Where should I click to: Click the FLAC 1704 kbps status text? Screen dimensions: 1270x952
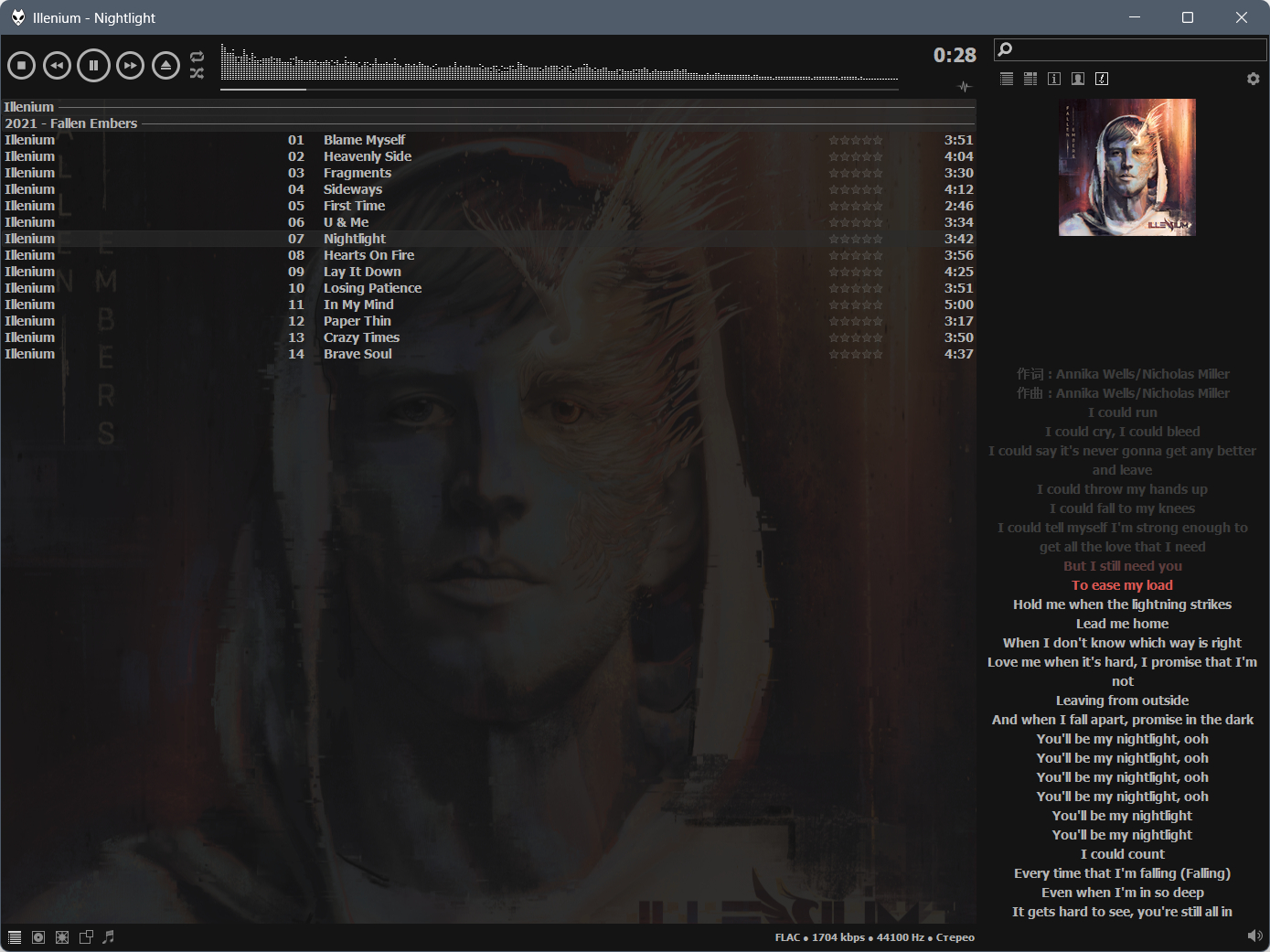point(874,937)
